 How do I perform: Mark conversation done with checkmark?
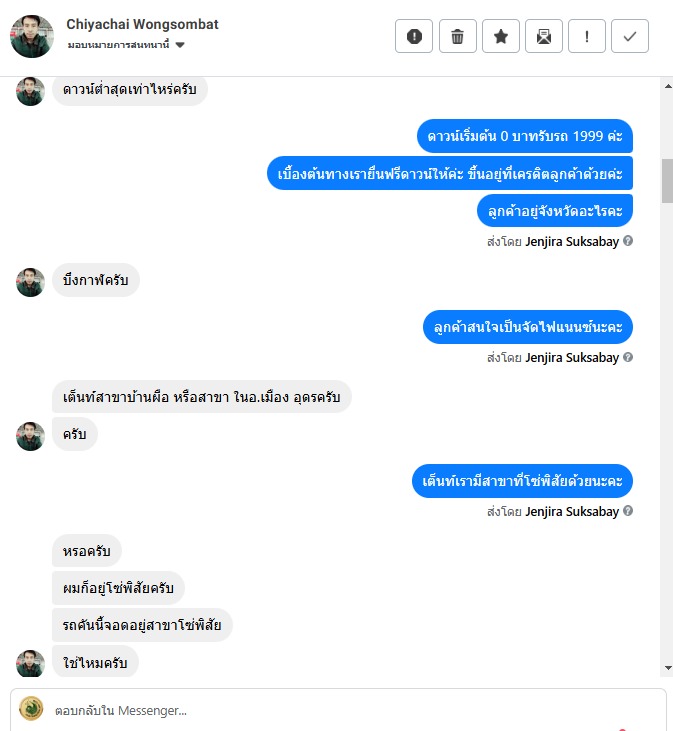click(x=630, y=36)
